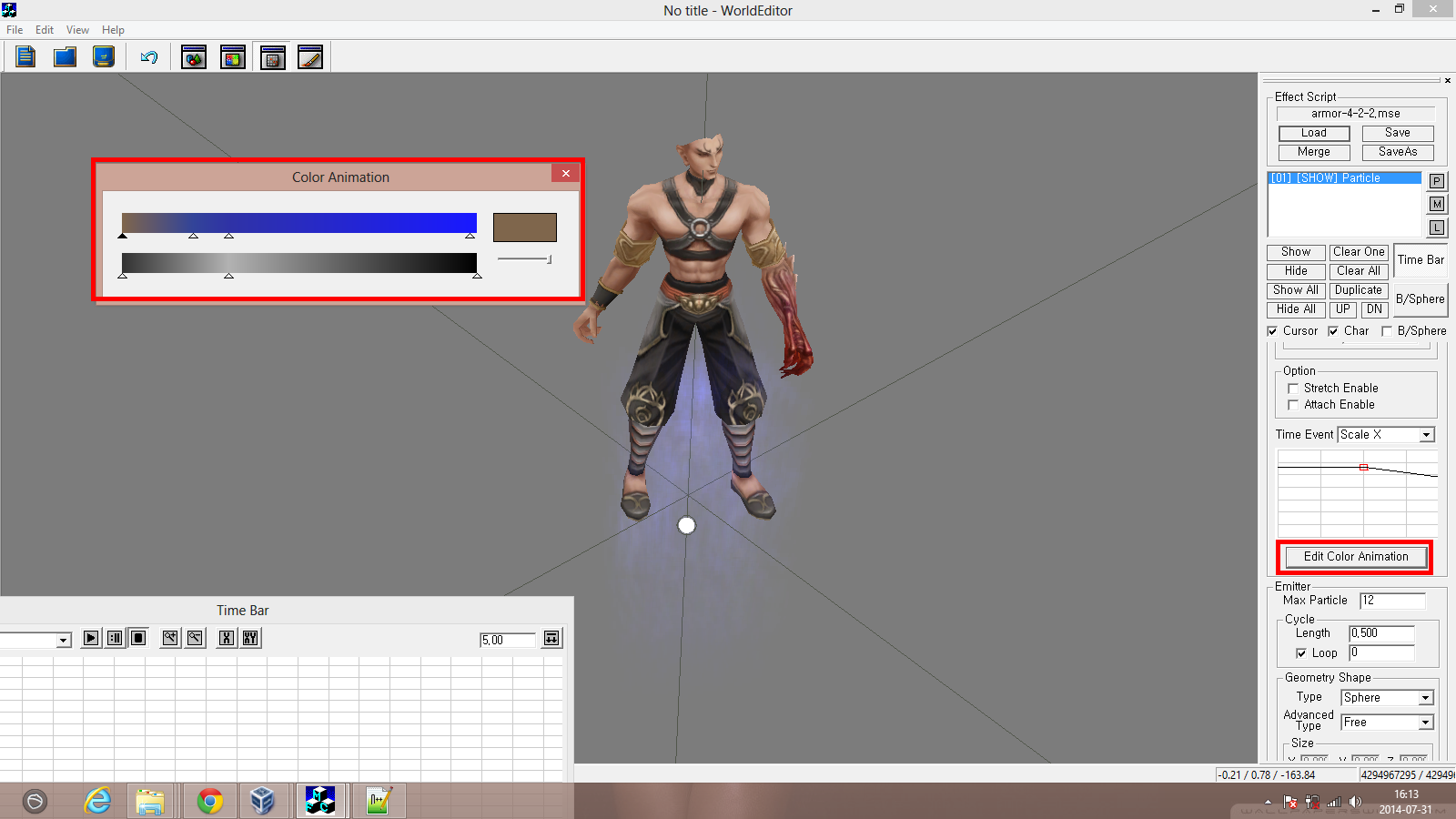Click the Save effect script button
Image resolution: width=1456 pixels, height=819 pixels.
(x=1398, y=133)
